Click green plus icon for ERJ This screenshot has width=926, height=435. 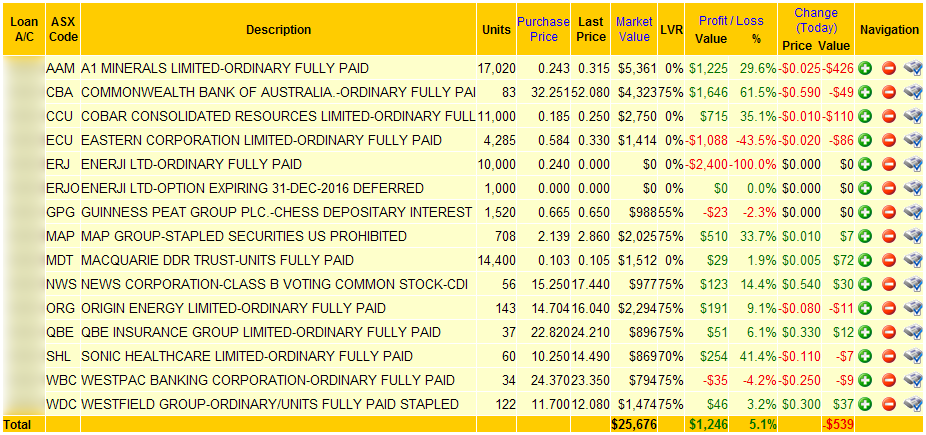click(866, 164)
